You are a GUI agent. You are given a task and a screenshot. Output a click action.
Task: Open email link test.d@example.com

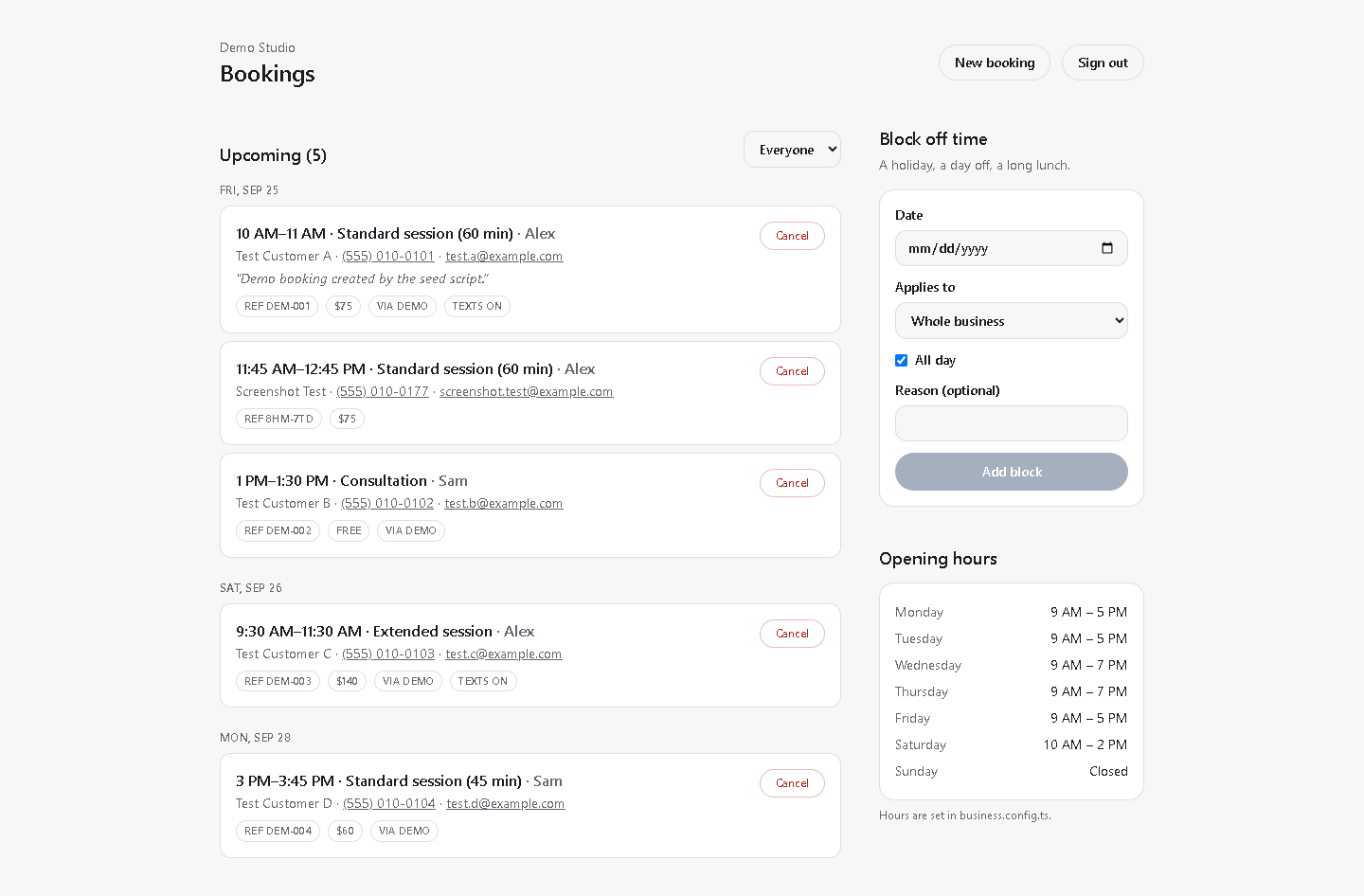(506, 803)
